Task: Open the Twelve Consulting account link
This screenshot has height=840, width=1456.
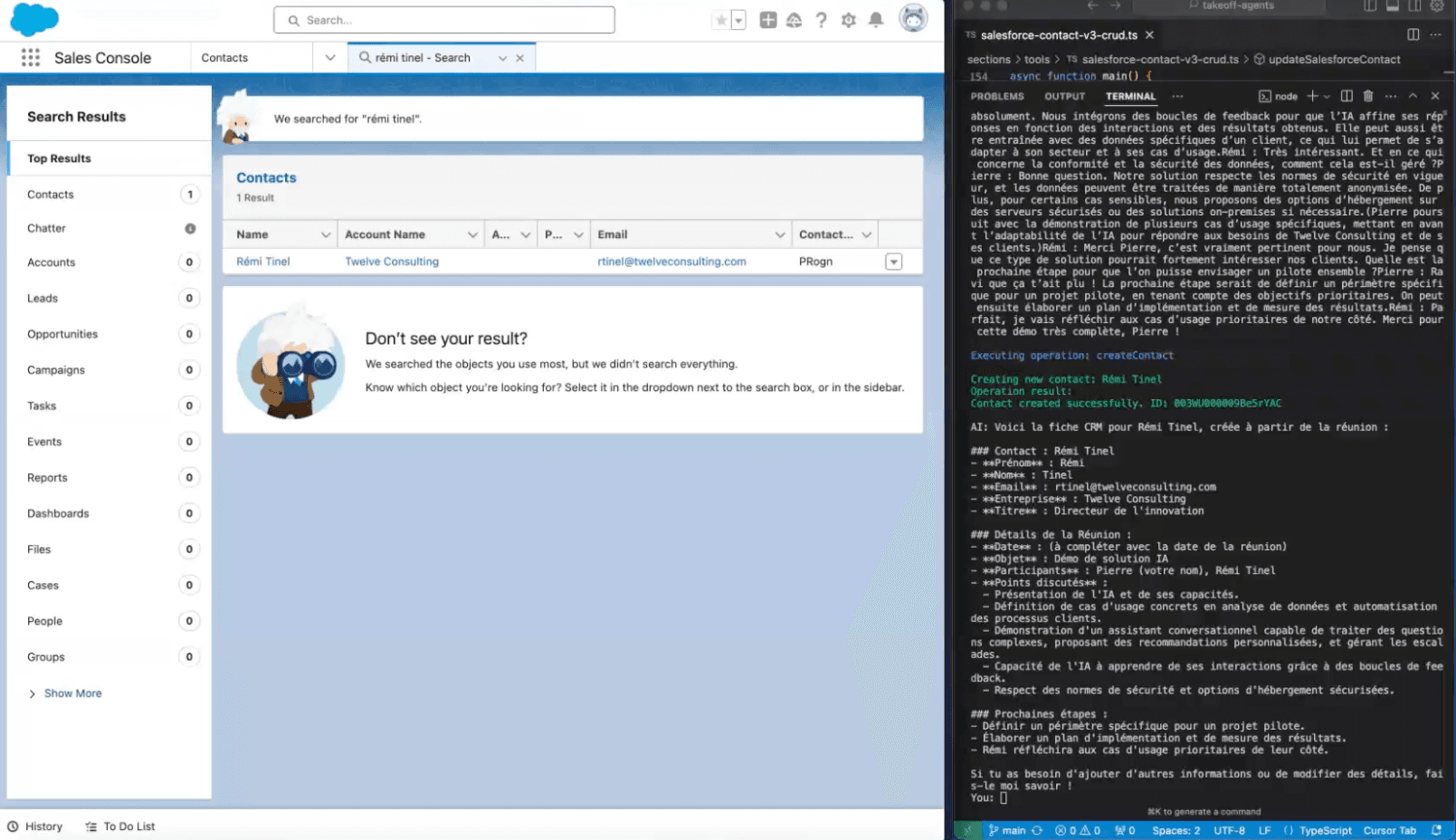Action: (392, 262)
